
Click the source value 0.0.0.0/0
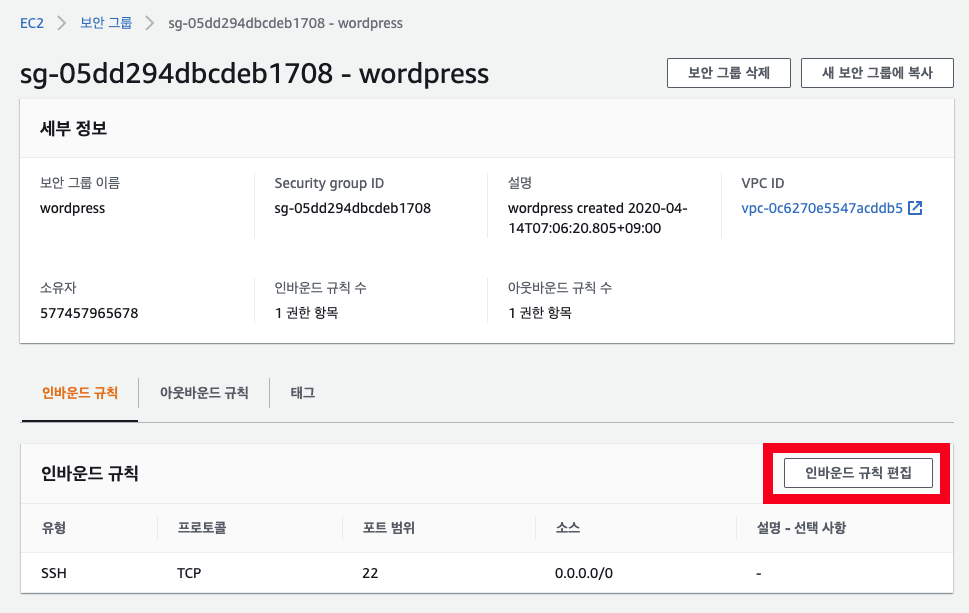[x=584, y=573]
